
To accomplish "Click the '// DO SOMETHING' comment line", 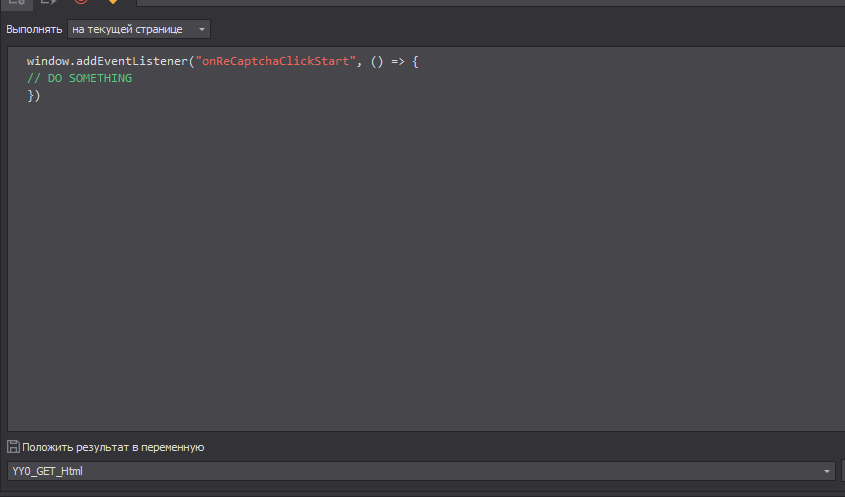I will [79, 78].
